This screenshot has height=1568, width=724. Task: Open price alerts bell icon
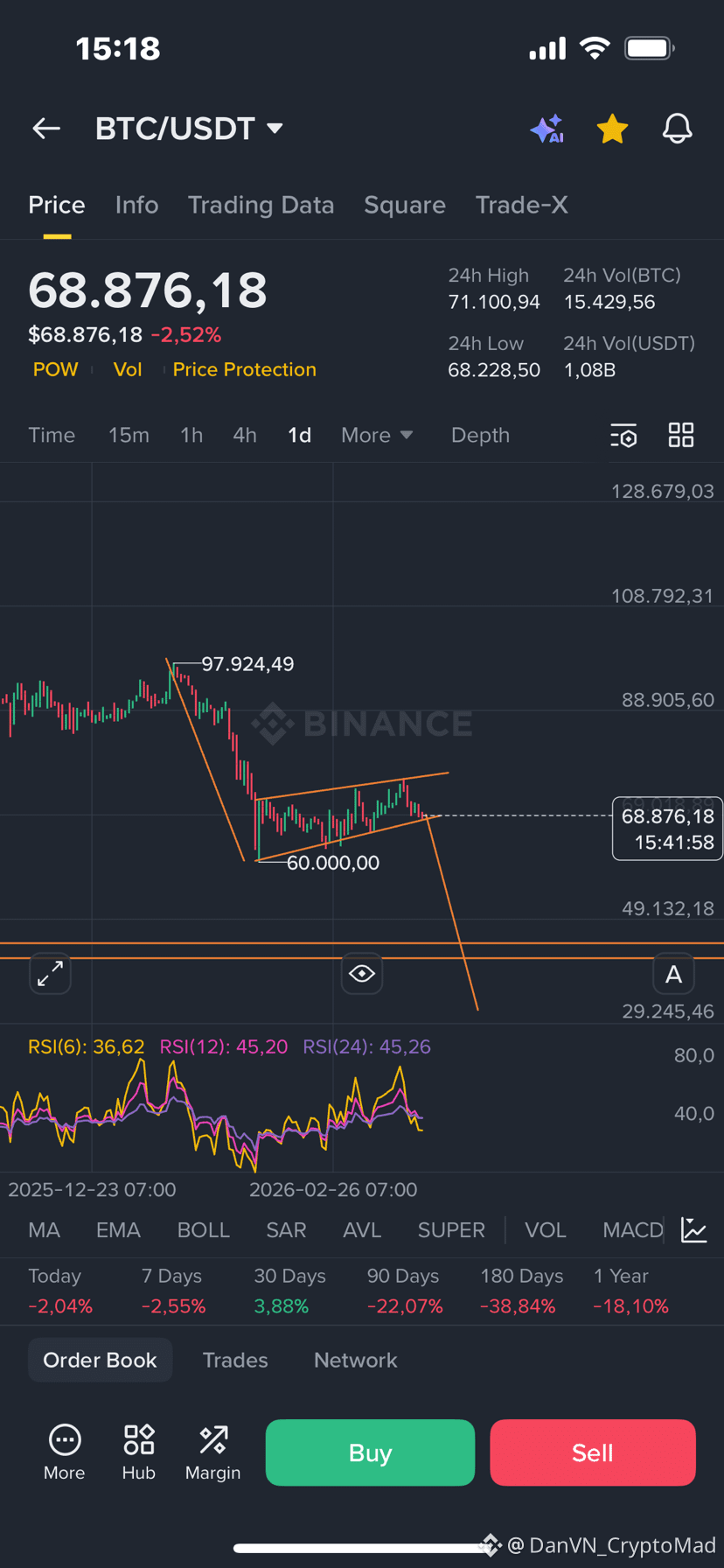point(677,129)
